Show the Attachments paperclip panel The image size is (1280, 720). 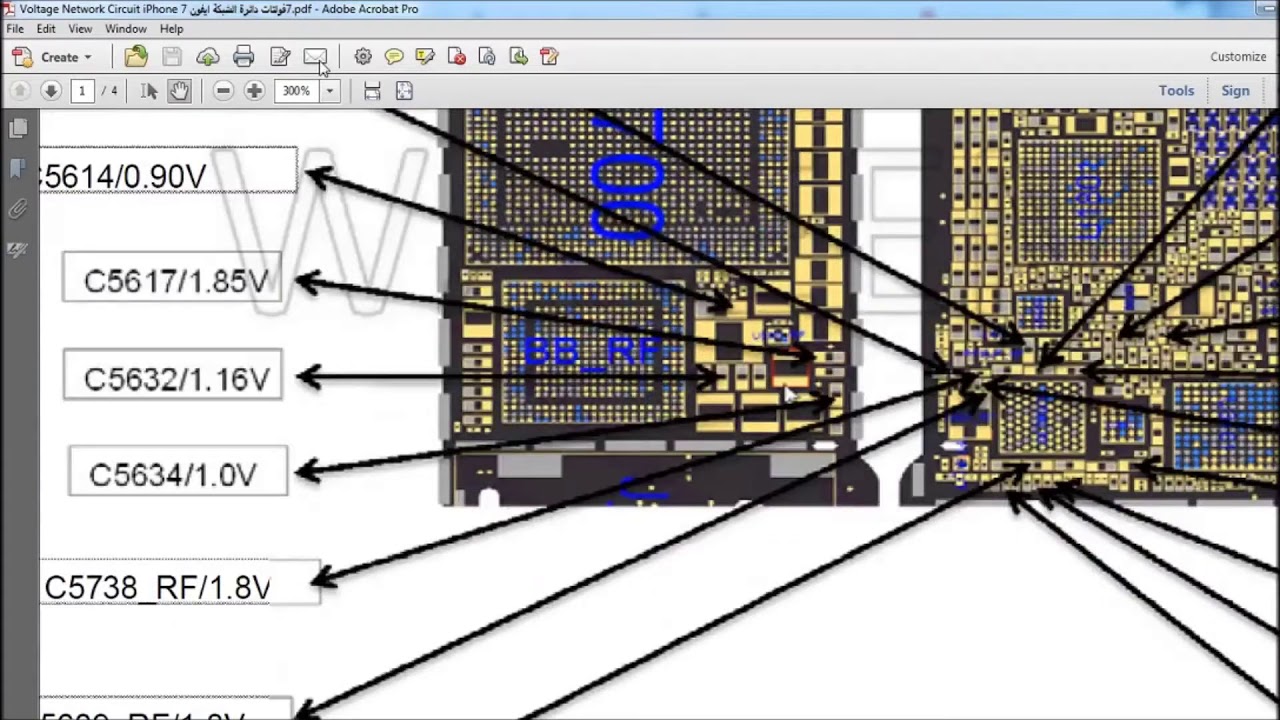click(x=18, y=209)
